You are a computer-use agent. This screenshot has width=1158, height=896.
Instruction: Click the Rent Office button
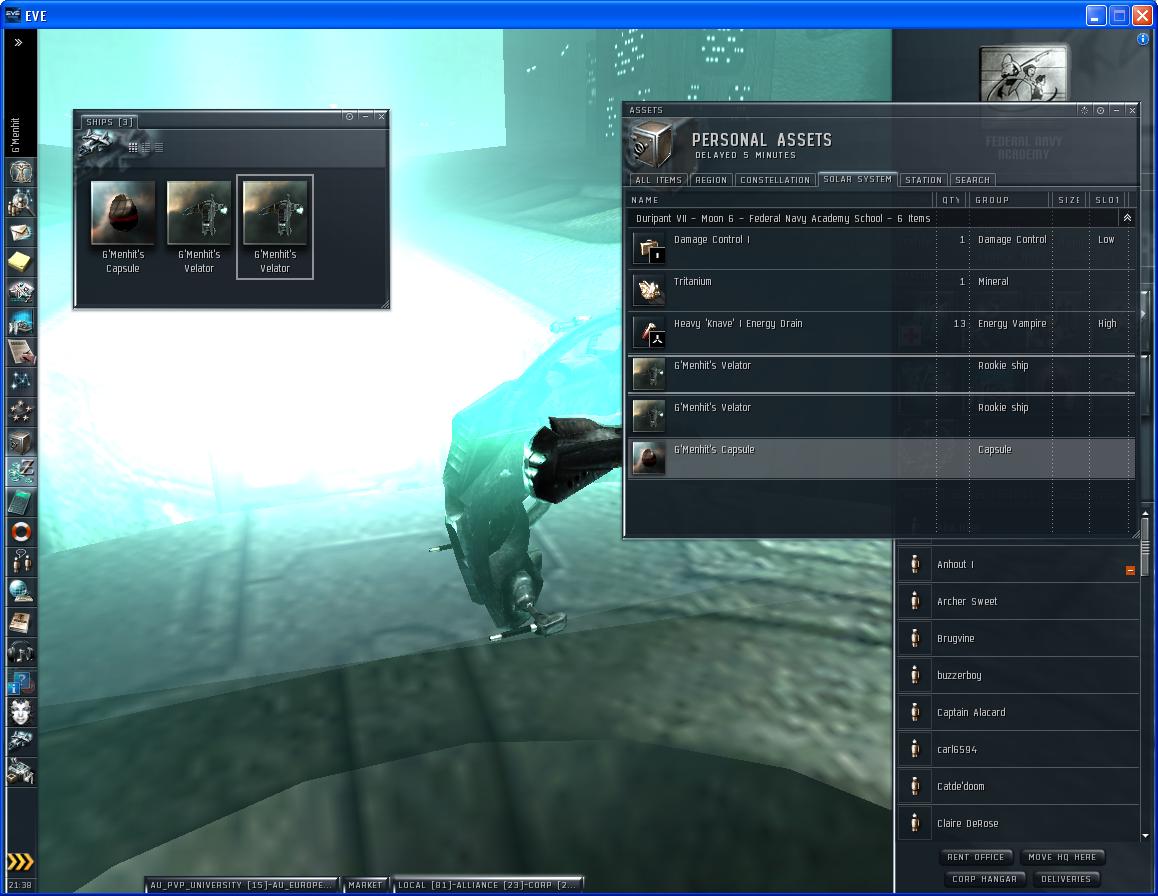(x=976, y=858)
